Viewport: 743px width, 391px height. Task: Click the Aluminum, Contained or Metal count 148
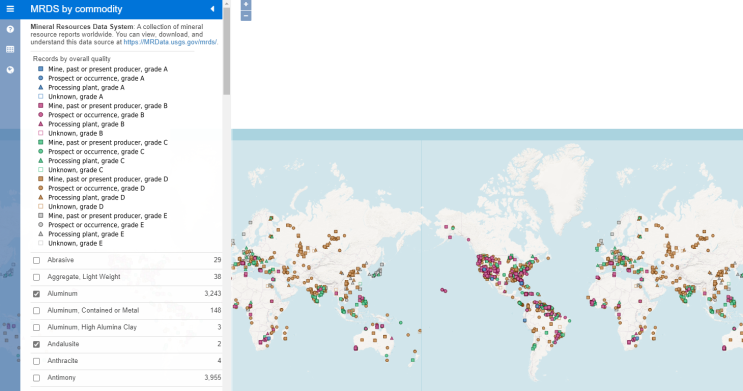216,310
